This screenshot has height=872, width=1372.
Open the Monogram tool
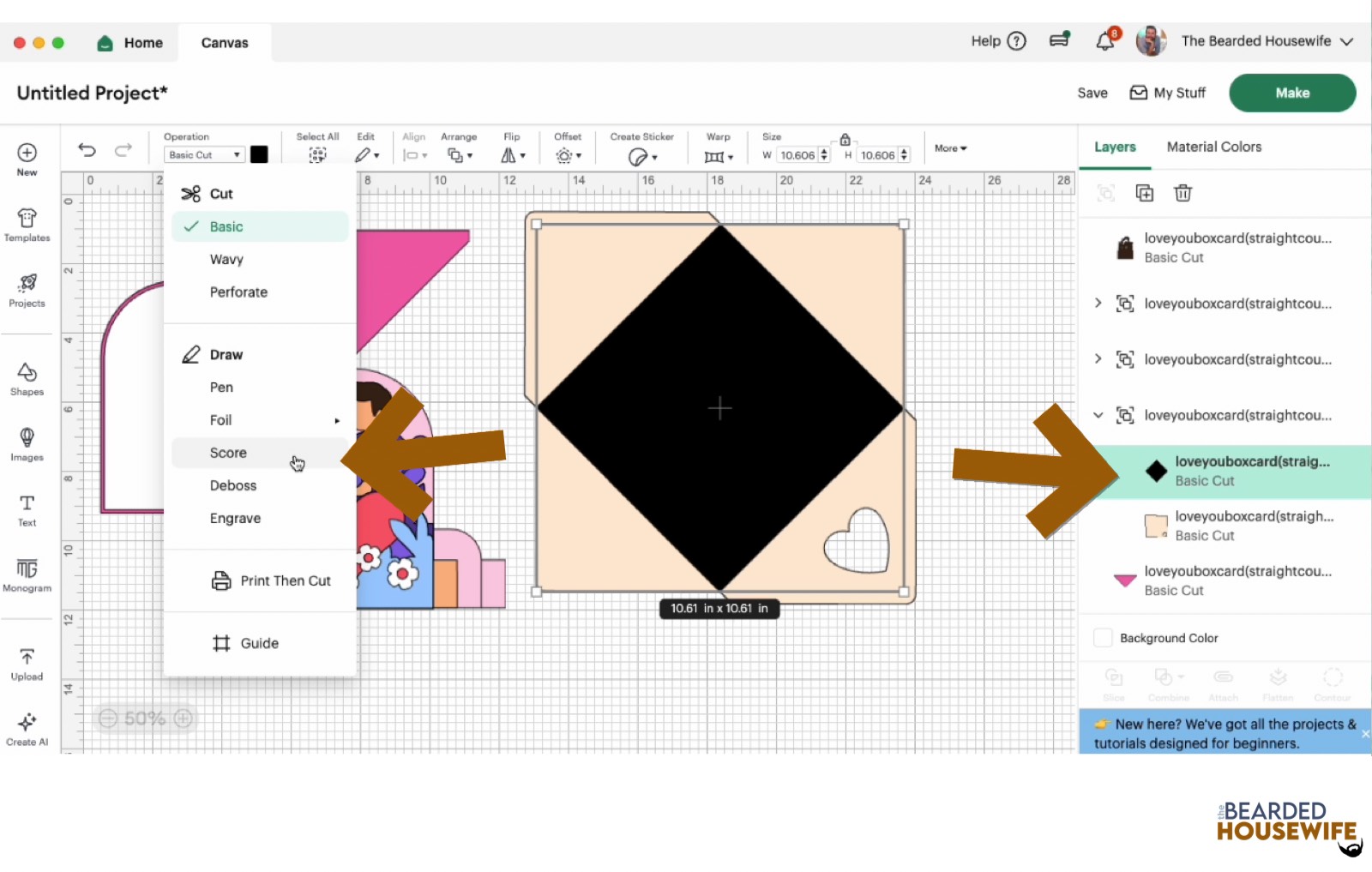27,574
